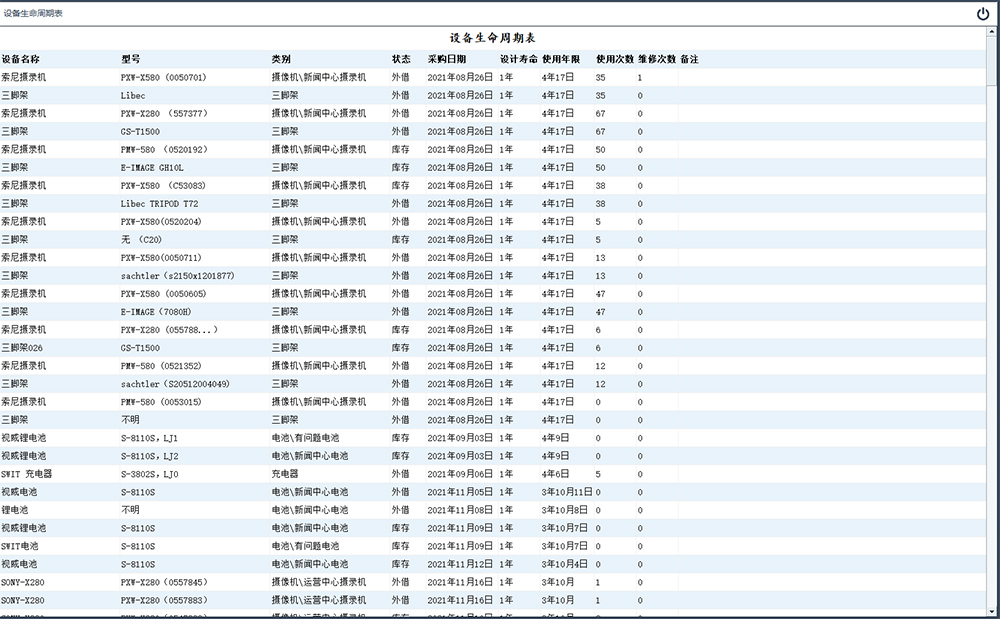The height and width of the screenshot is (619, 1000).
Task: Click the scrollbar down arrow
Action: (991, 610)
